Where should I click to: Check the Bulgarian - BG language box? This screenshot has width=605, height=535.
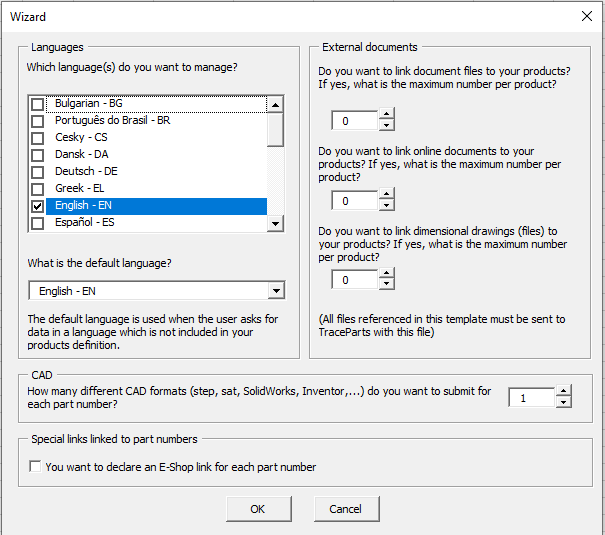pos(38,104)
